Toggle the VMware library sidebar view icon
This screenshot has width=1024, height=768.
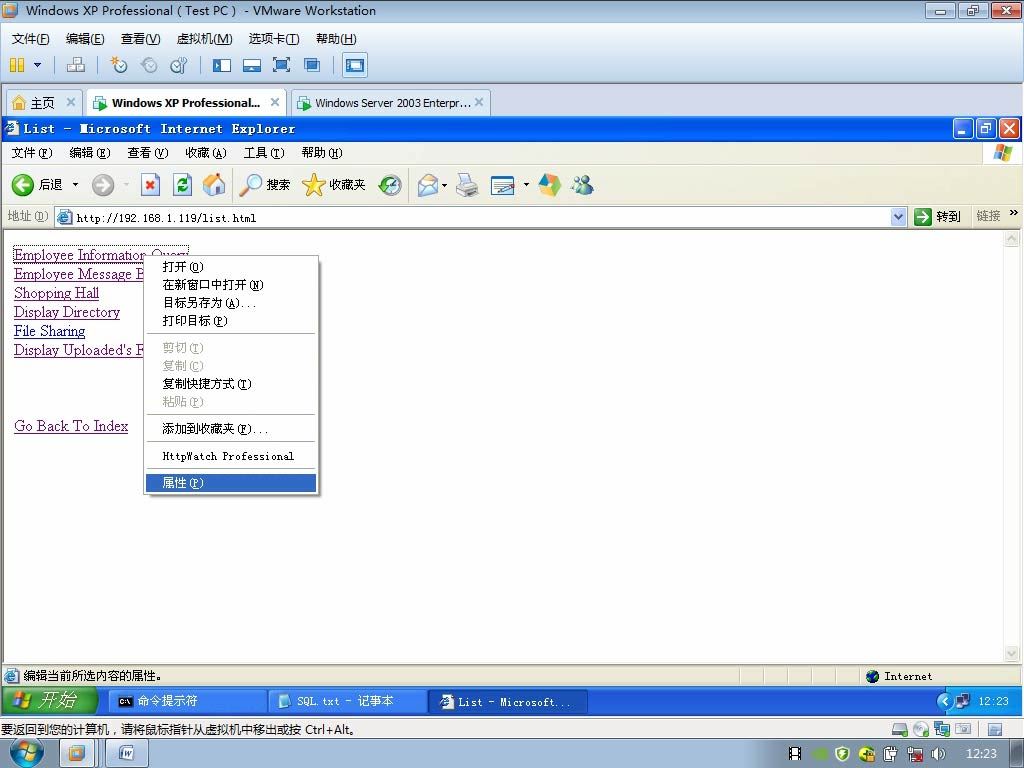tap(222, 65)
